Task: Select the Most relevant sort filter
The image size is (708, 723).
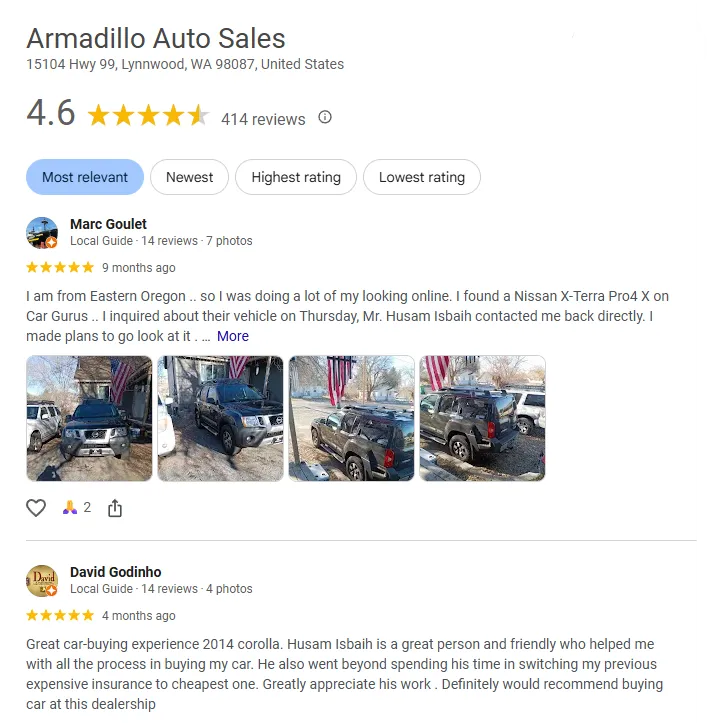Action: coord(85,177)
